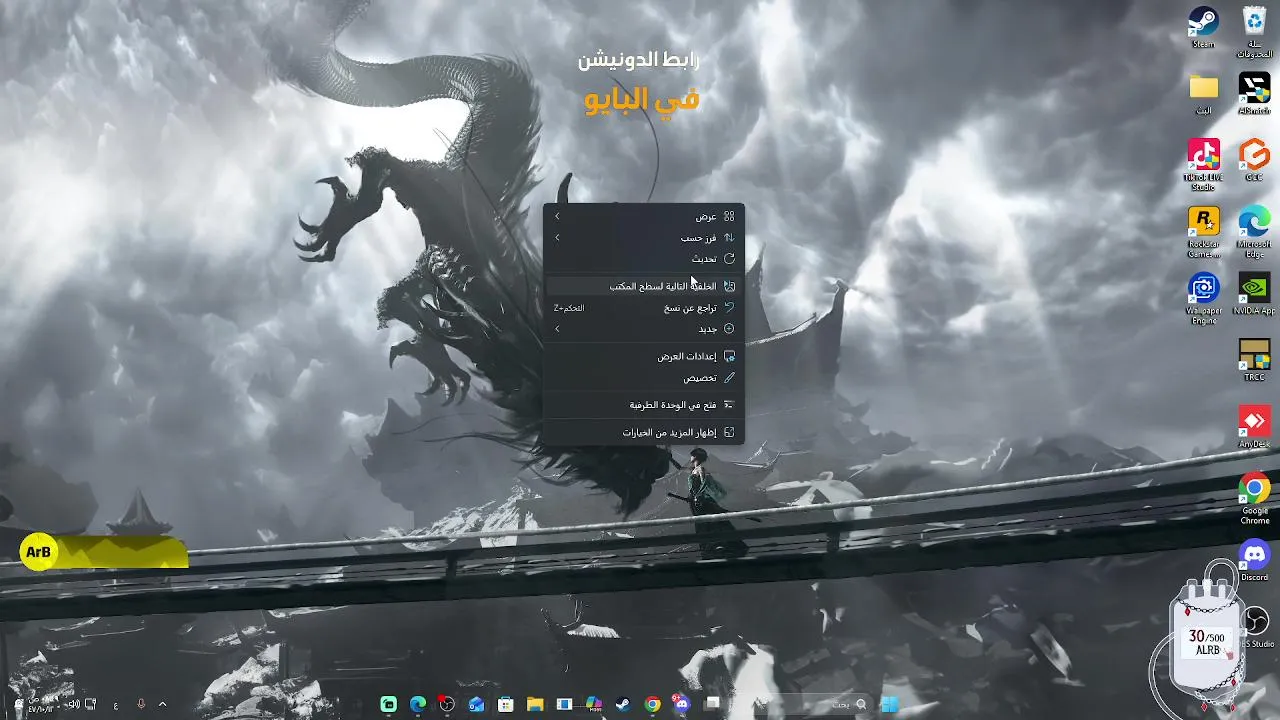The image size is (1280, 720).
Task: Open the OBS Studio desktop shortcut
Action: [1256, 628]
